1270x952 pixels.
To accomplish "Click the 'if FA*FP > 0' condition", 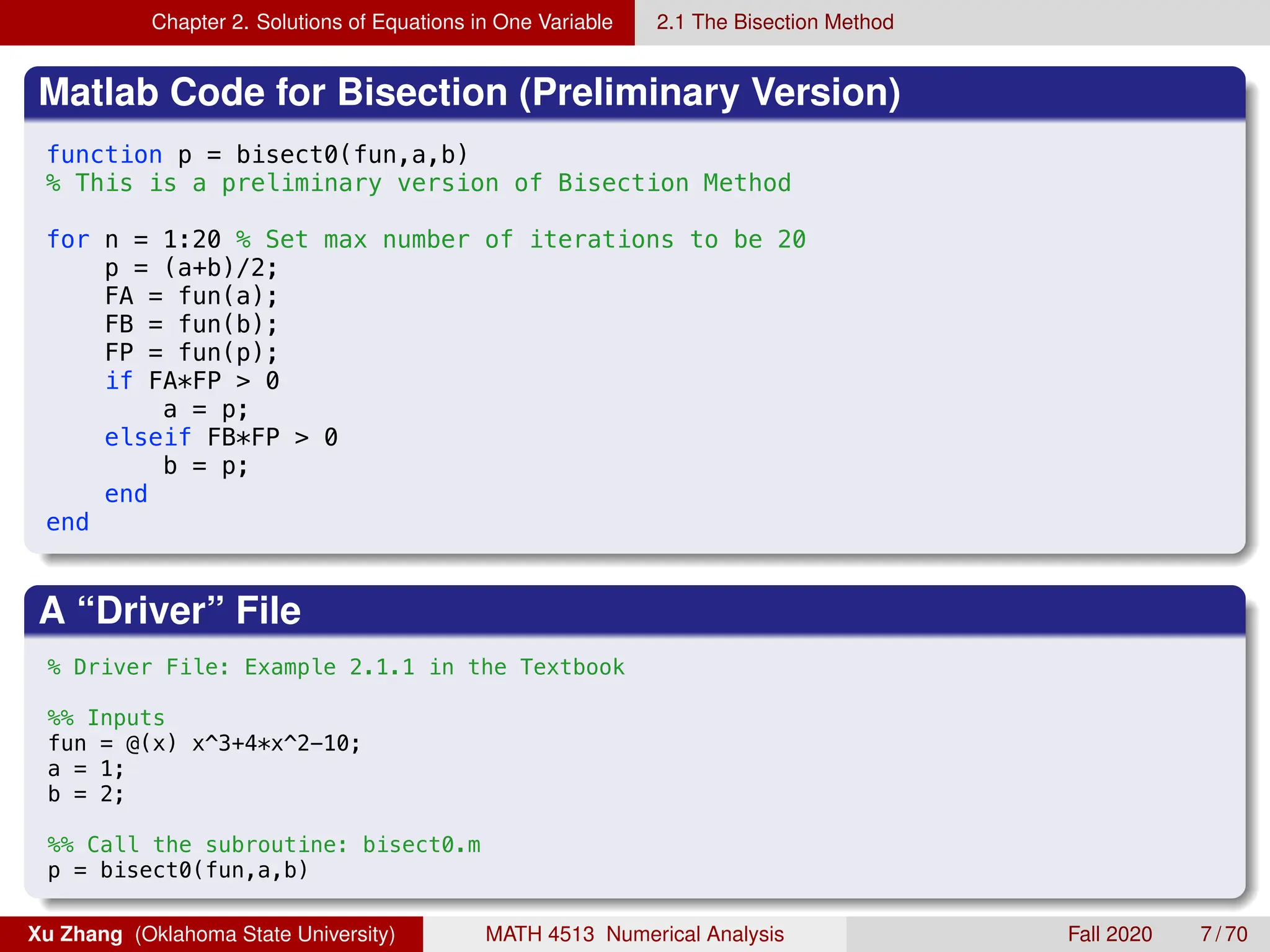I will click(192, 381).
